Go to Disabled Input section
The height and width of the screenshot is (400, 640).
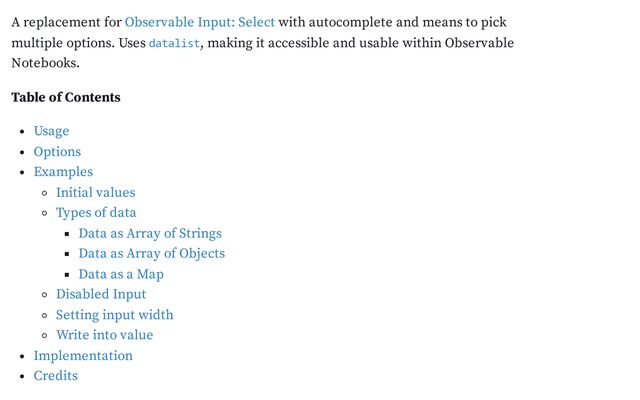(x=101, y=294)
